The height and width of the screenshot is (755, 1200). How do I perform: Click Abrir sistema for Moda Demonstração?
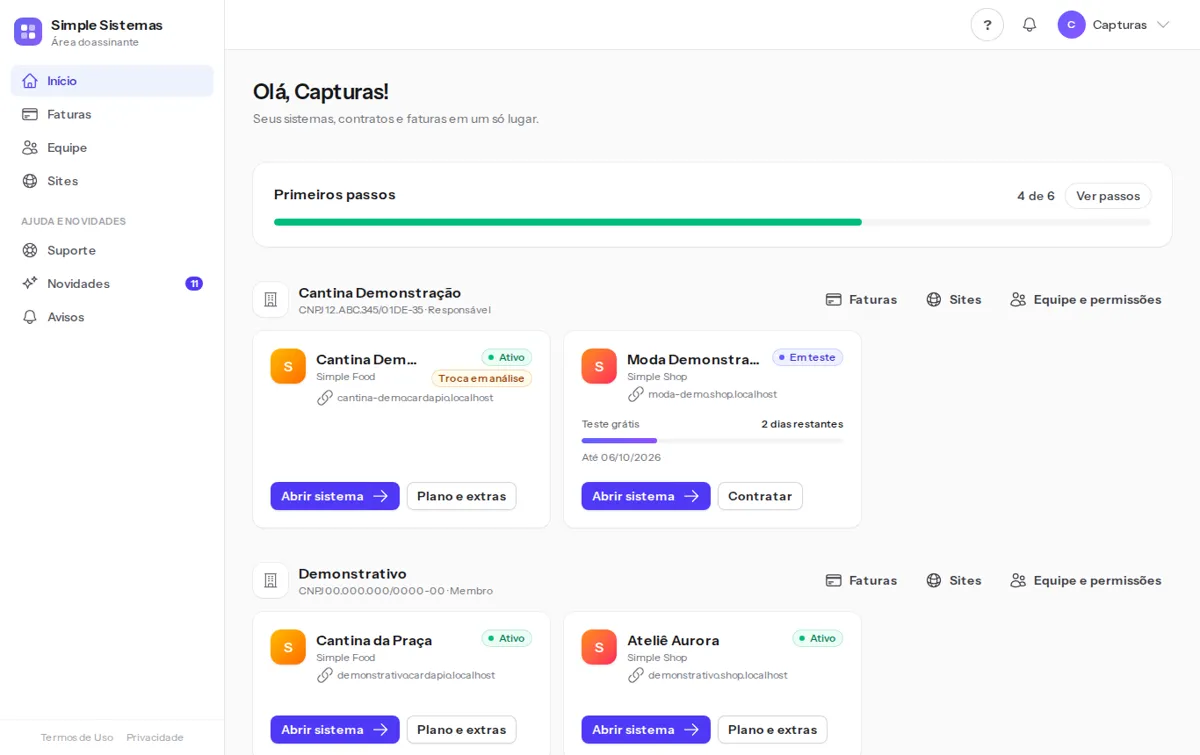(x=646, y=496)
